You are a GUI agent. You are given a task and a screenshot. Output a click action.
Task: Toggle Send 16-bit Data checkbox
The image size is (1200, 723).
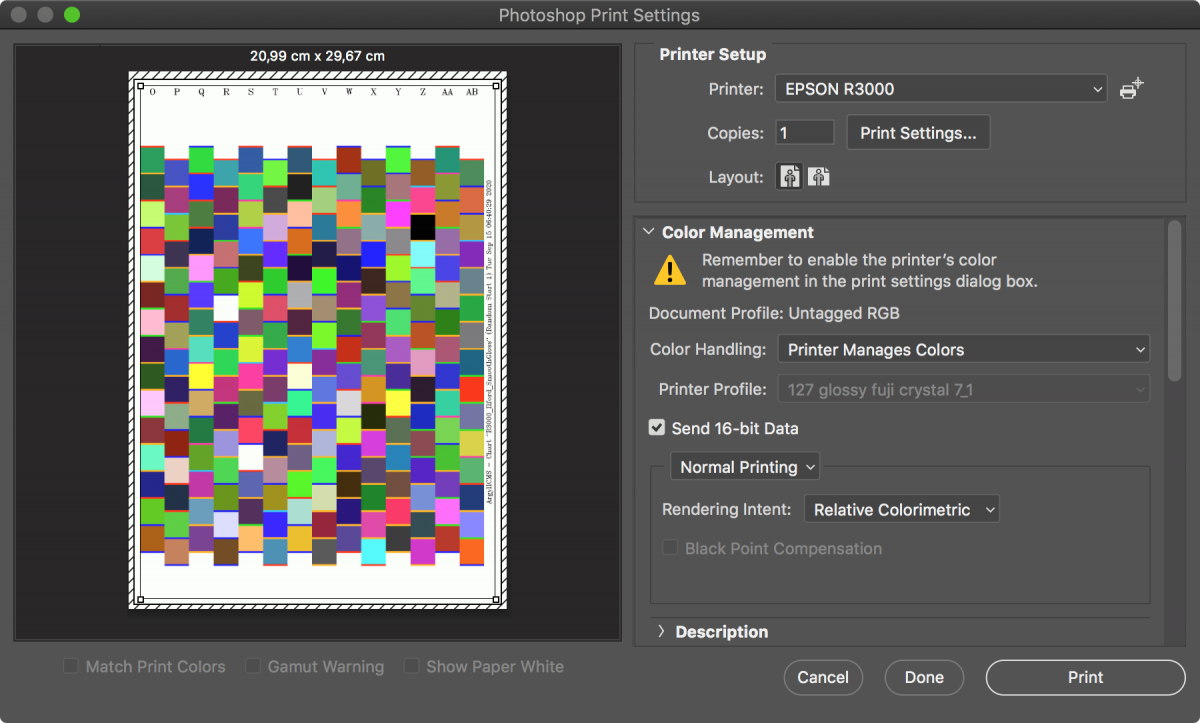click(657, 428)
